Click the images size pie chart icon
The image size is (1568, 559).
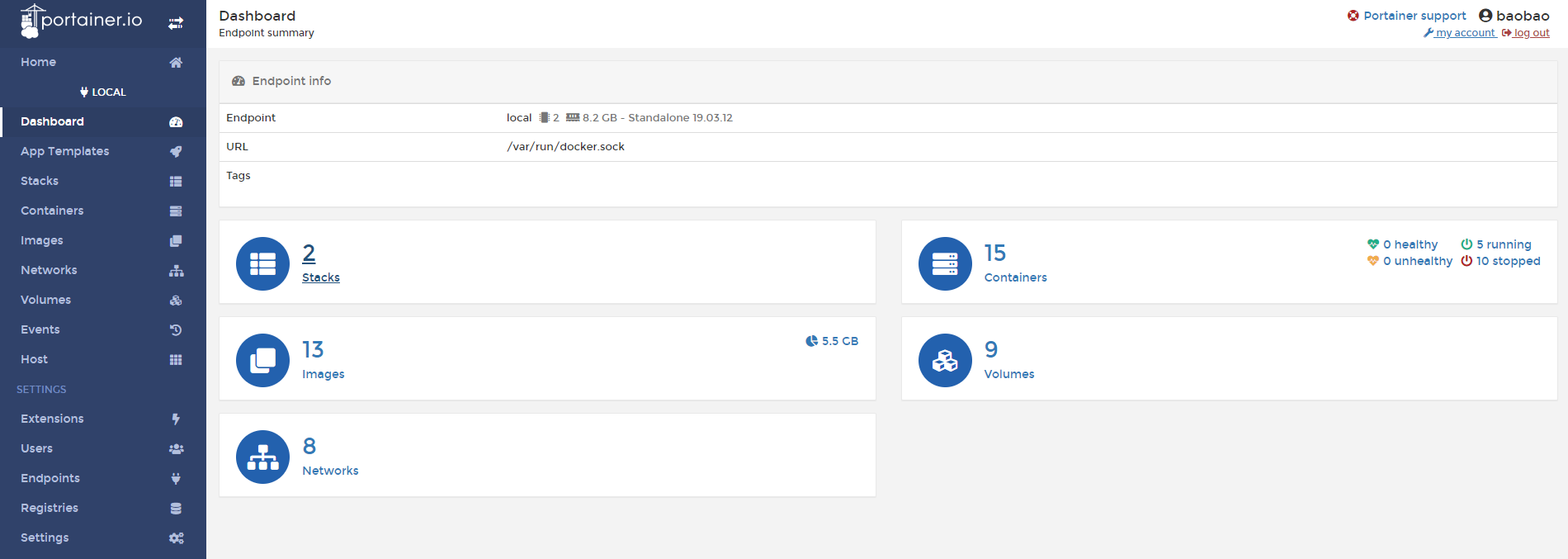tap(812, 341)
